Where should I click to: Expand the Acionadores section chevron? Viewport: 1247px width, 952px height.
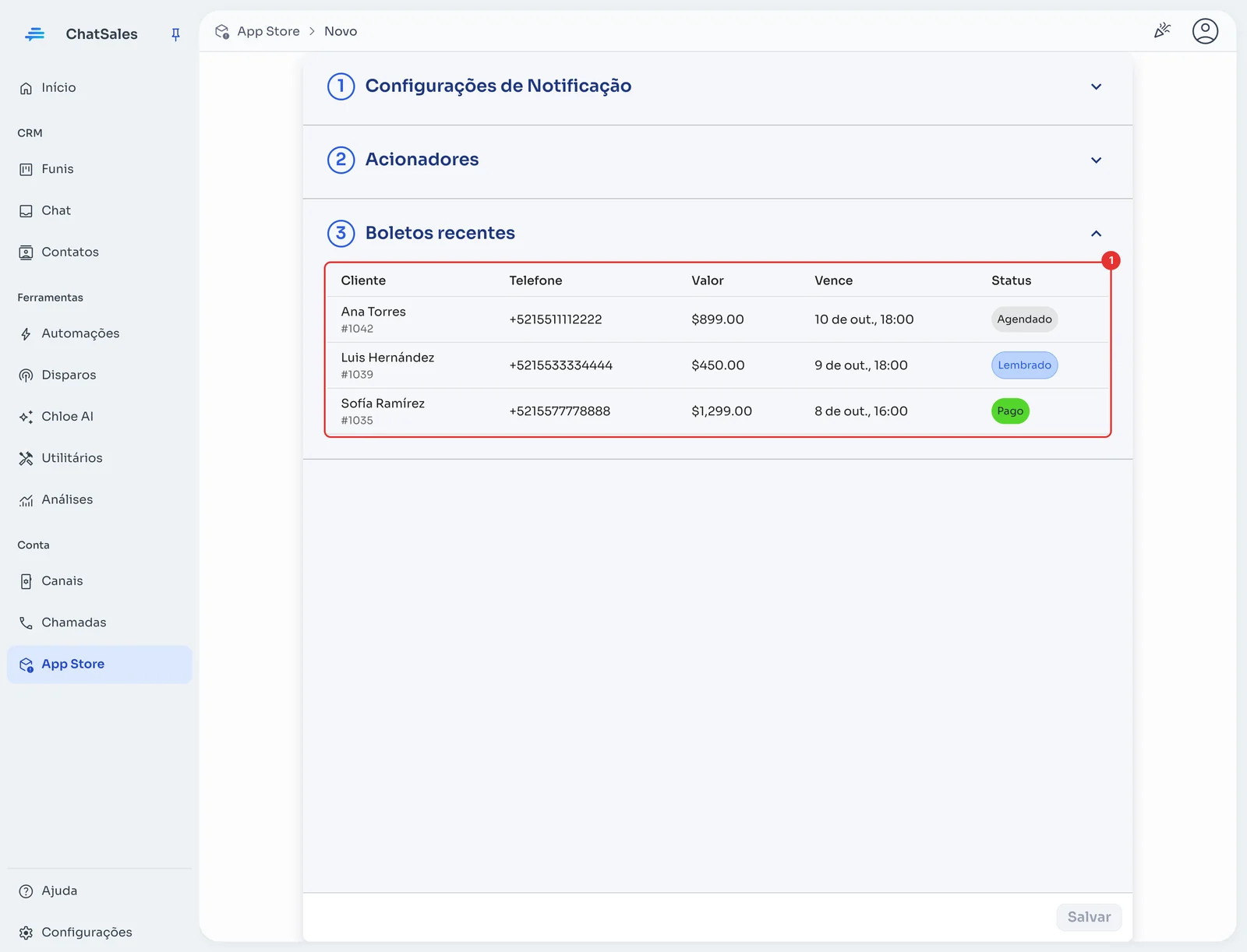[1096, 160]
